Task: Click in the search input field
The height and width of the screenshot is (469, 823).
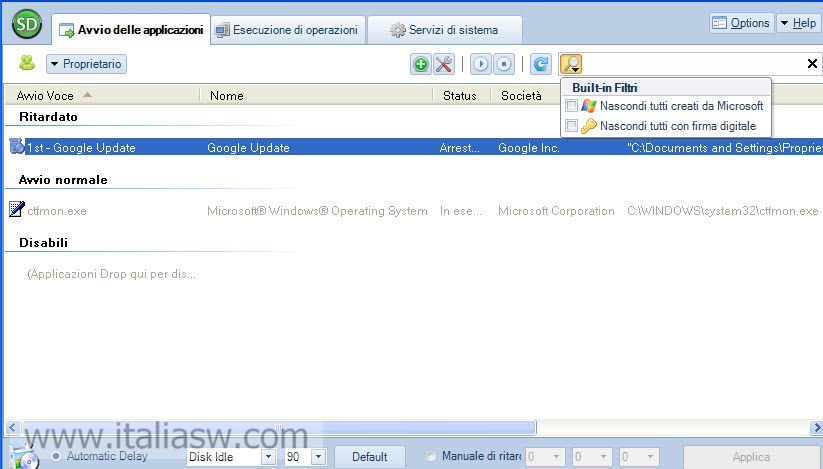Action: pyautogui.click(x=693, y=64)
